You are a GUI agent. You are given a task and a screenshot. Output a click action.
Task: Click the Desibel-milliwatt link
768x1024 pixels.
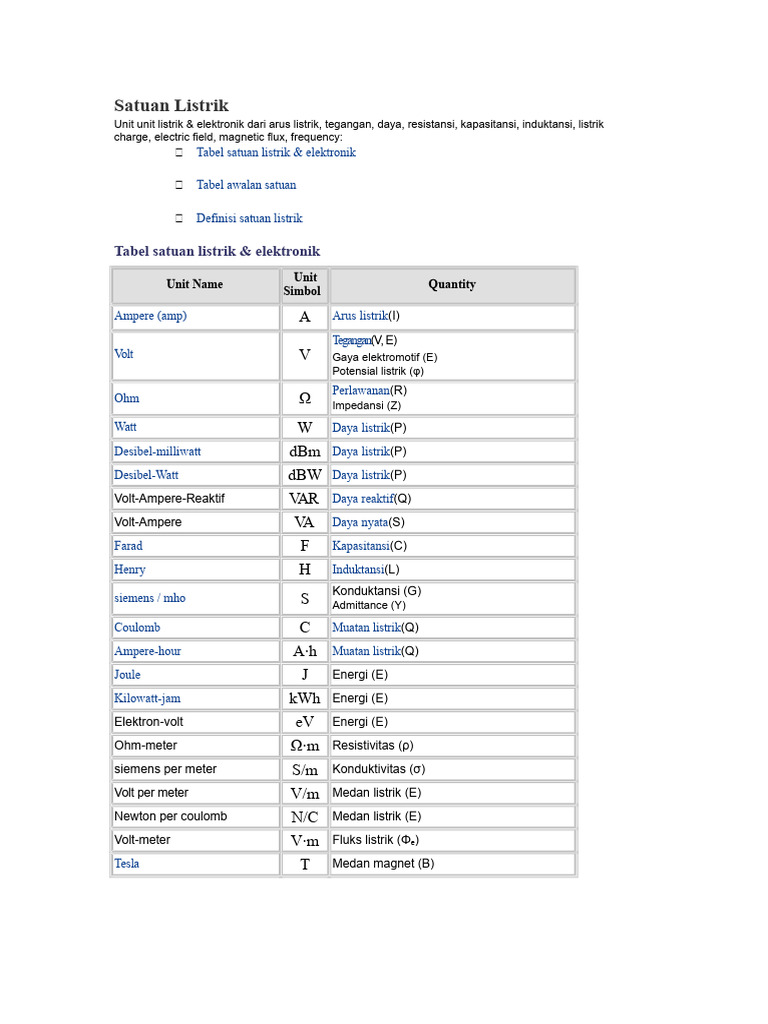[x=157, y=451]
